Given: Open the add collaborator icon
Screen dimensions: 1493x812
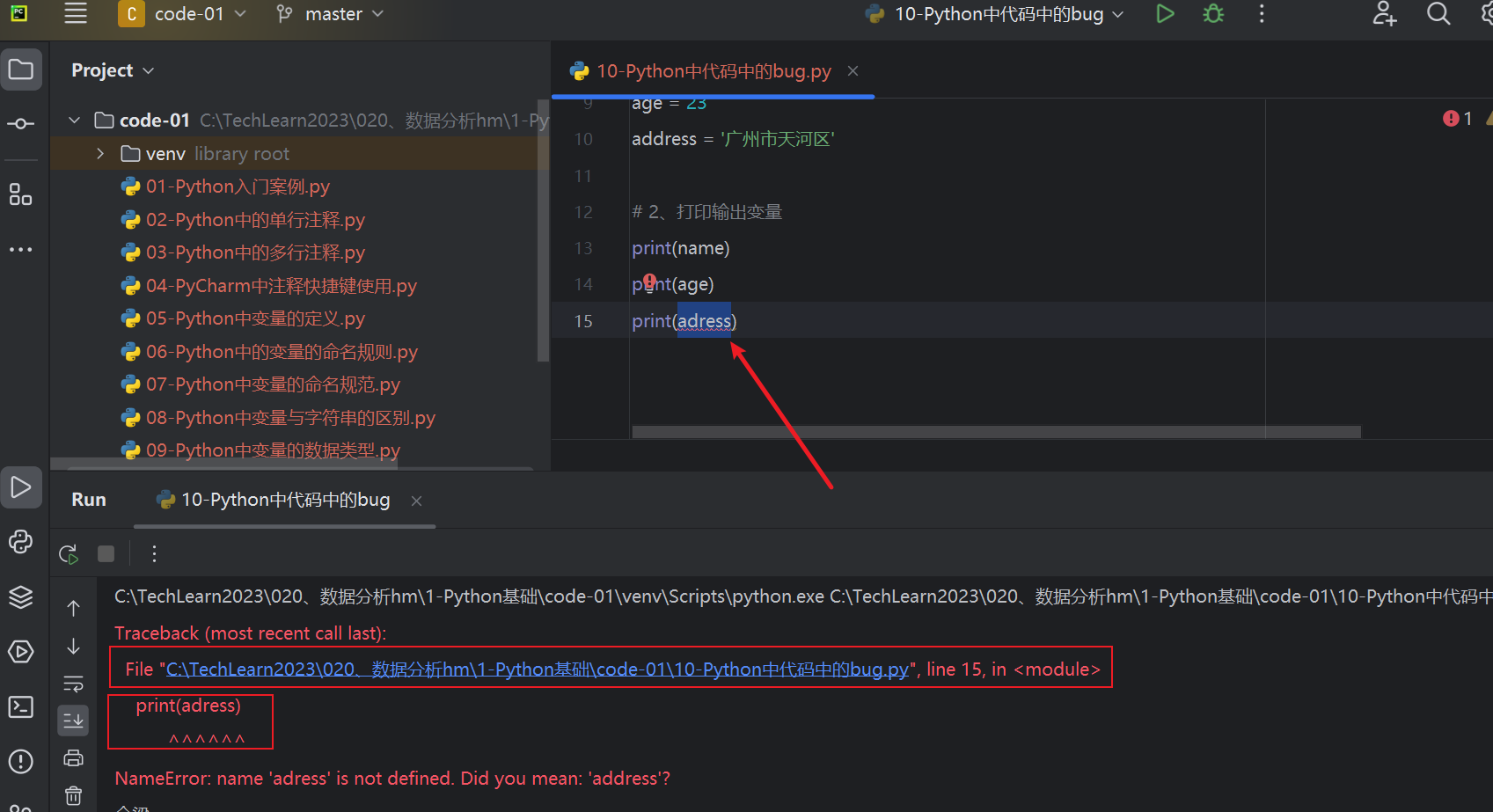Looking at the screenshot, I should [1385, 14].
